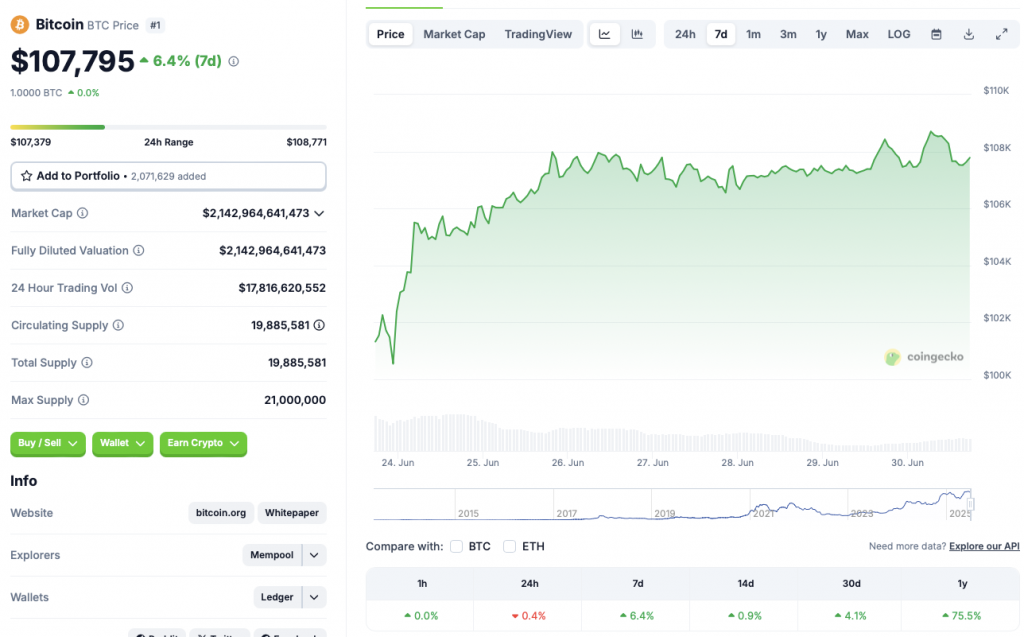Image resolution: width=1024 pixels, height=637 pixels.
Task: Click the #1 rank badge
Action: point(155,25)
